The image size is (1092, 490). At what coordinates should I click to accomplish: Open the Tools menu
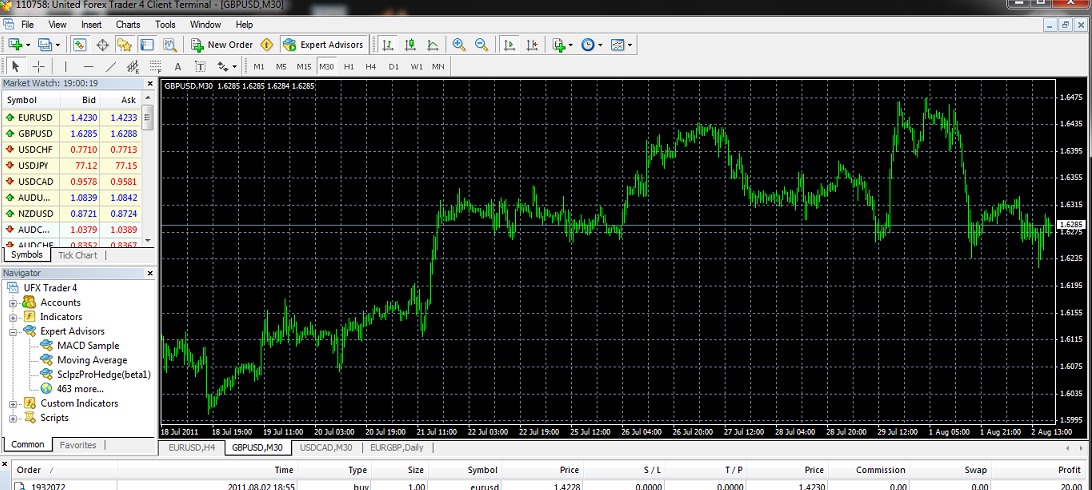[165, 24]
